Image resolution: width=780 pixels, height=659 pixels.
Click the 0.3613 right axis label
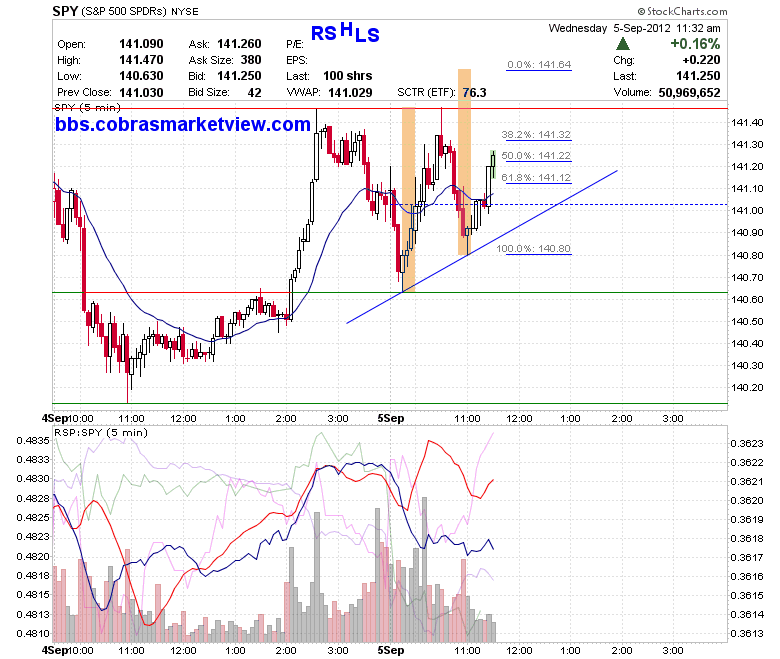tap(747, 633)
